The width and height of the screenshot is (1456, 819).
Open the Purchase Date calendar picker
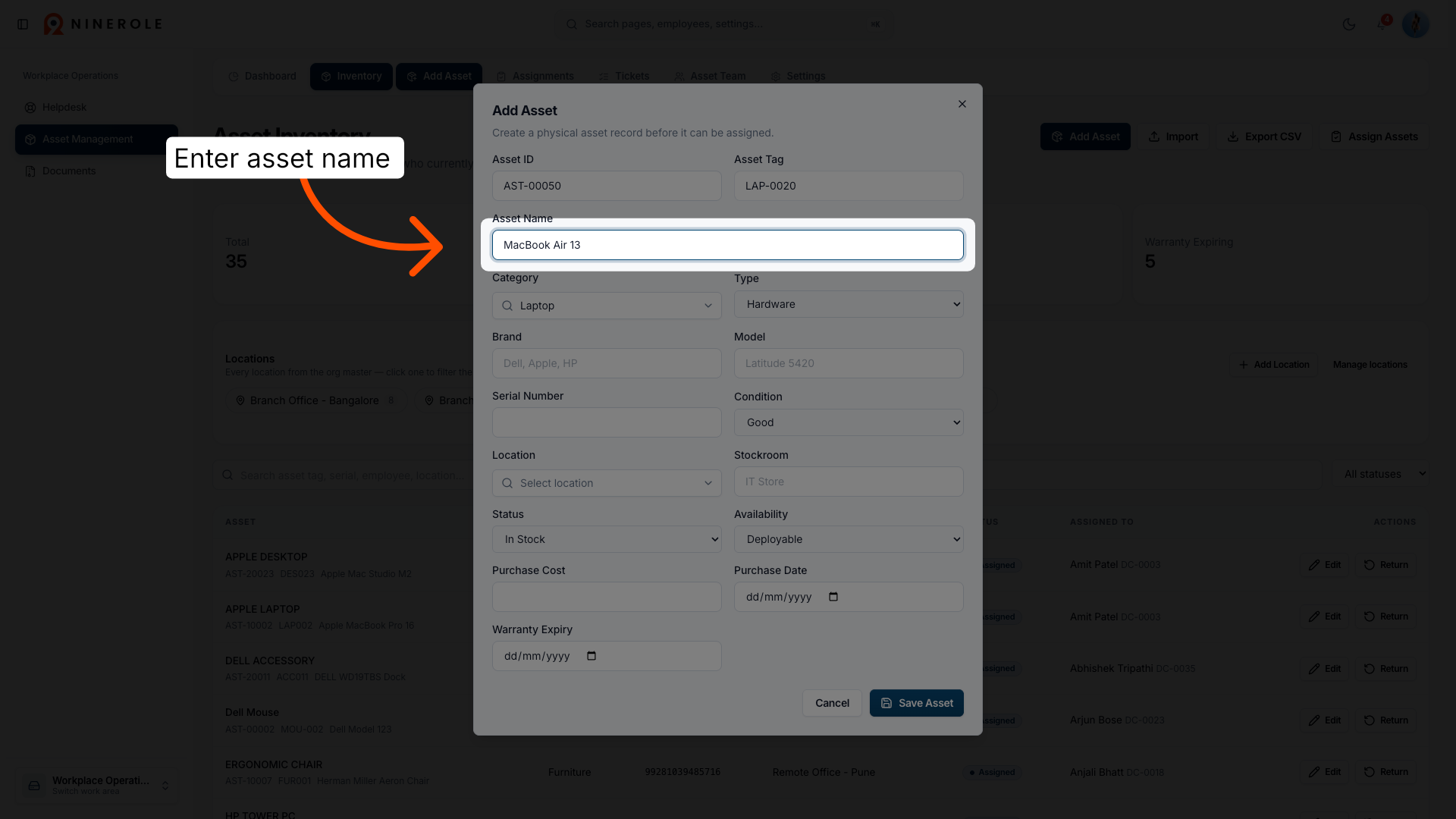(833, 597)
